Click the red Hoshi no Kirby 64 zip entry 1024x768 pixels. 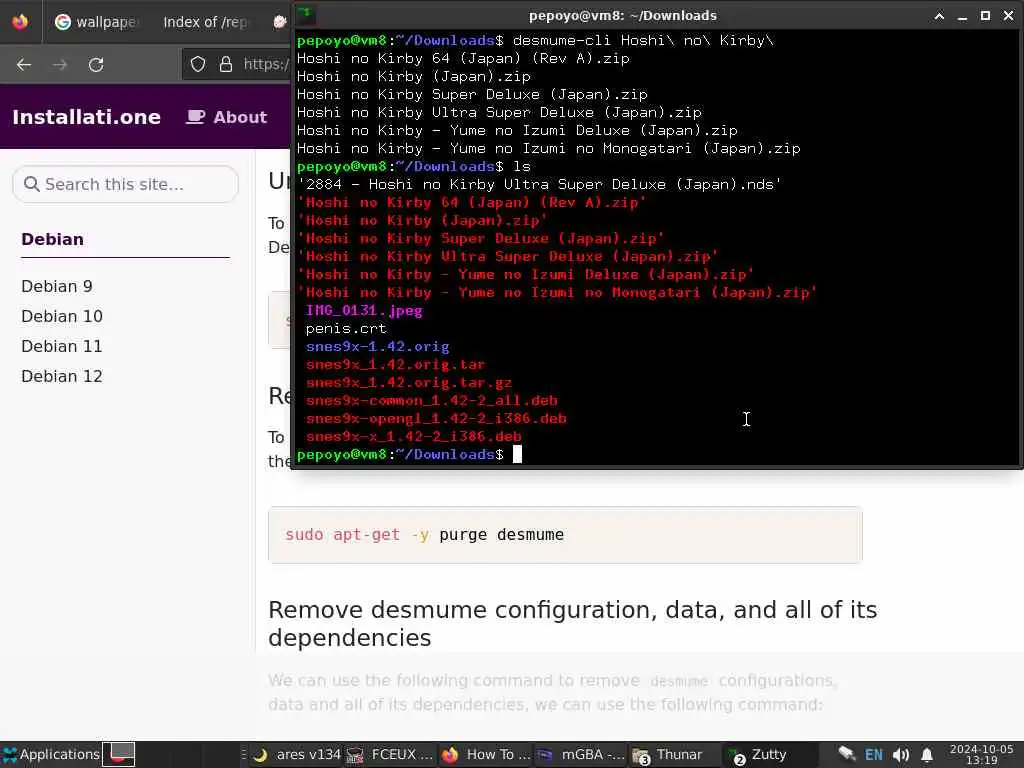pos(472,202)
